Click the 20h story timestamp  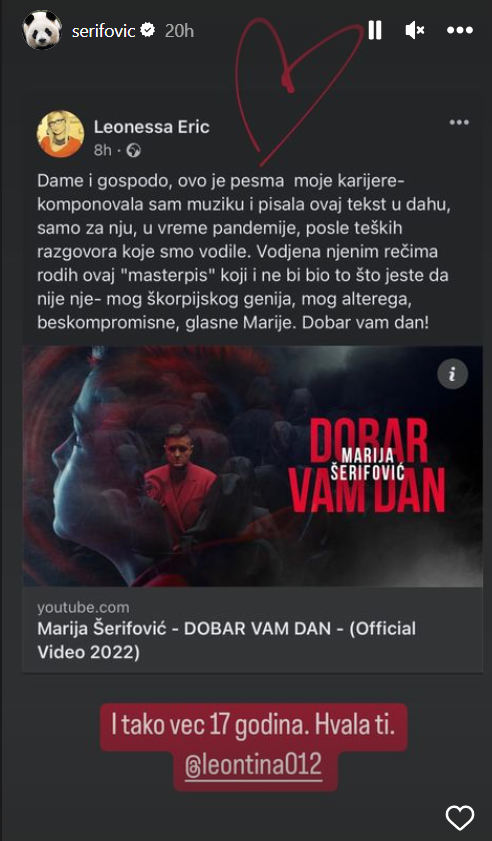coord(179,31)
